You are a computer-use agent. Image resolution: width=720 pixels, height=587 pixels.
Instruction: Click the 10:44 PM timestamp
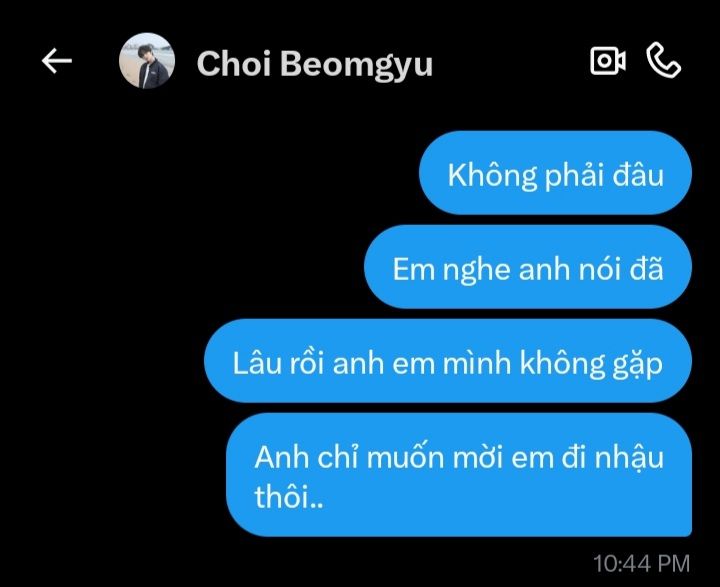pos(641,564)
